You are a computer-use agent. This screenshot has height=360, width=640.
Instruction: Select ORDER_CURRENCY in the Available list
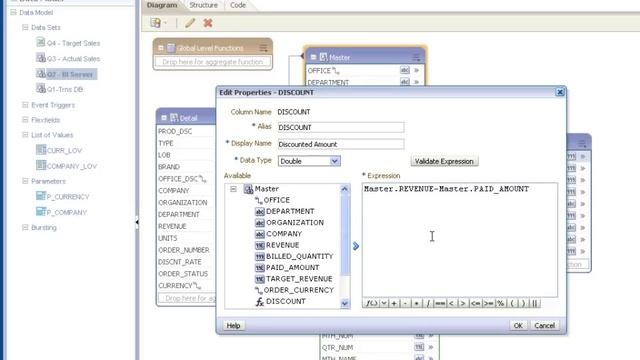pyautogui.click(x=298, y=290)
